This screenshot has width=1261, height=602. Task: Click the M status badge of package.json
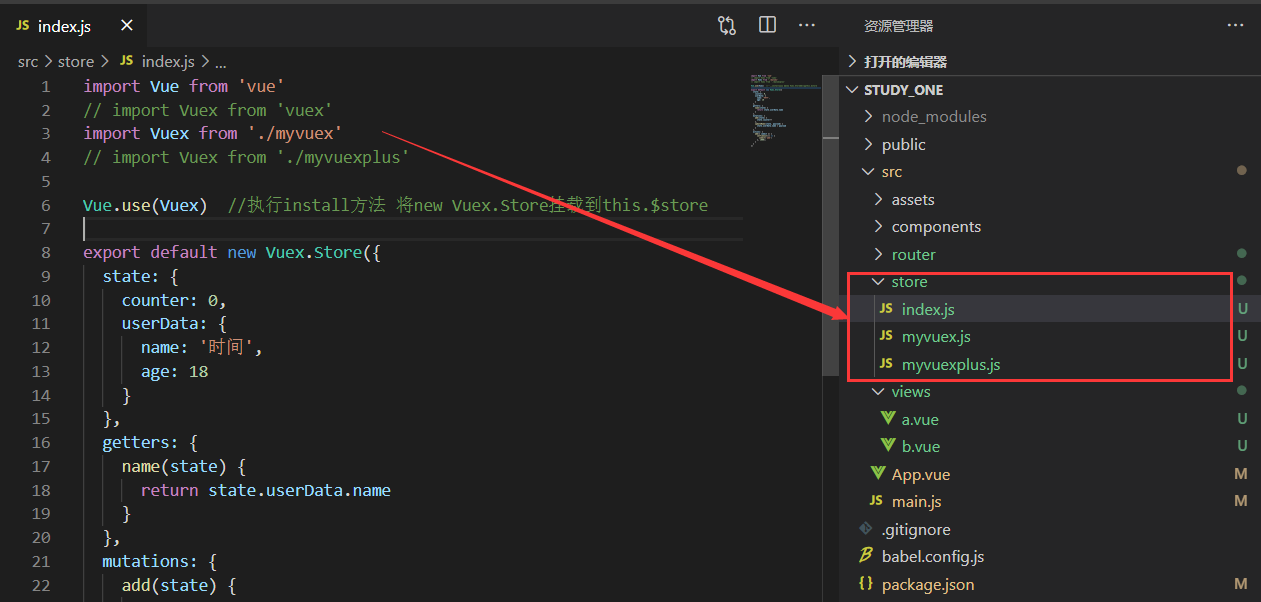(x=1241, y=584)
